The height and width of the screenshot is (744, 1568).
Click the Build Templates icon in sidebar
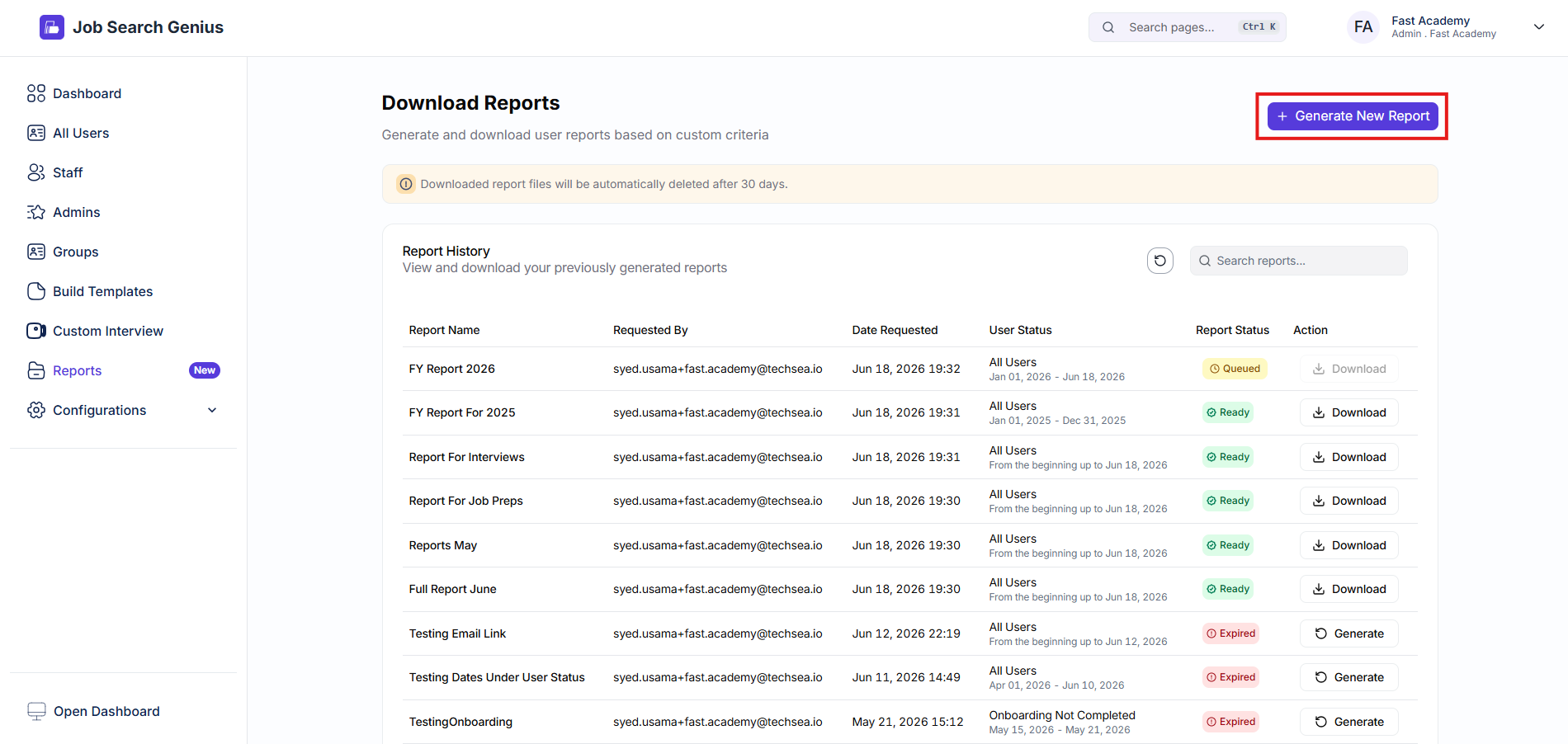(36, 291)
